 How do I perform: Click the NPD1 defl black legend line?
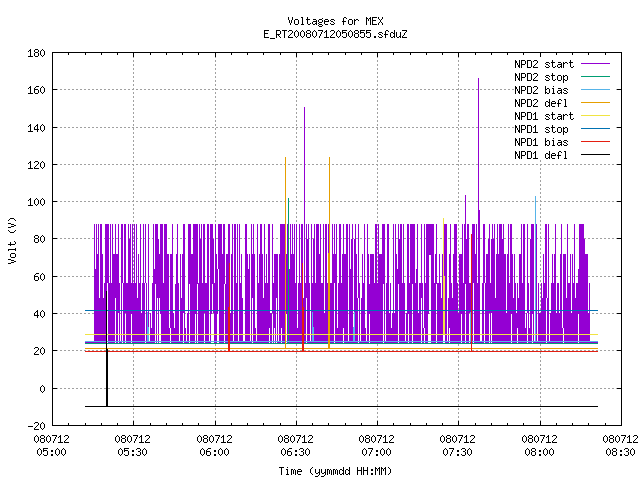tap(595, 155)
